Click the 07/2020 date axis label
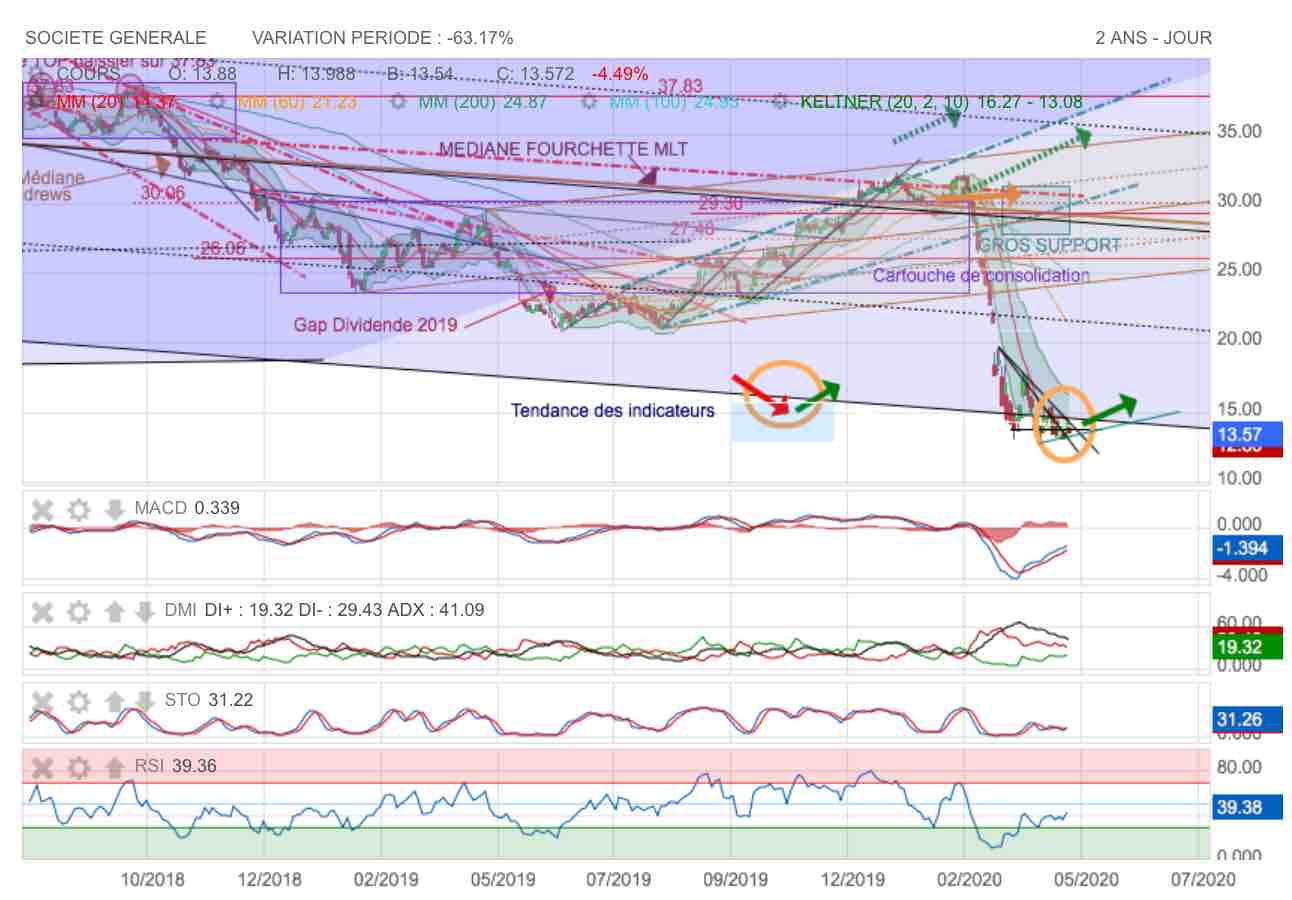 pyautogui.click(x=1204, y=880)
